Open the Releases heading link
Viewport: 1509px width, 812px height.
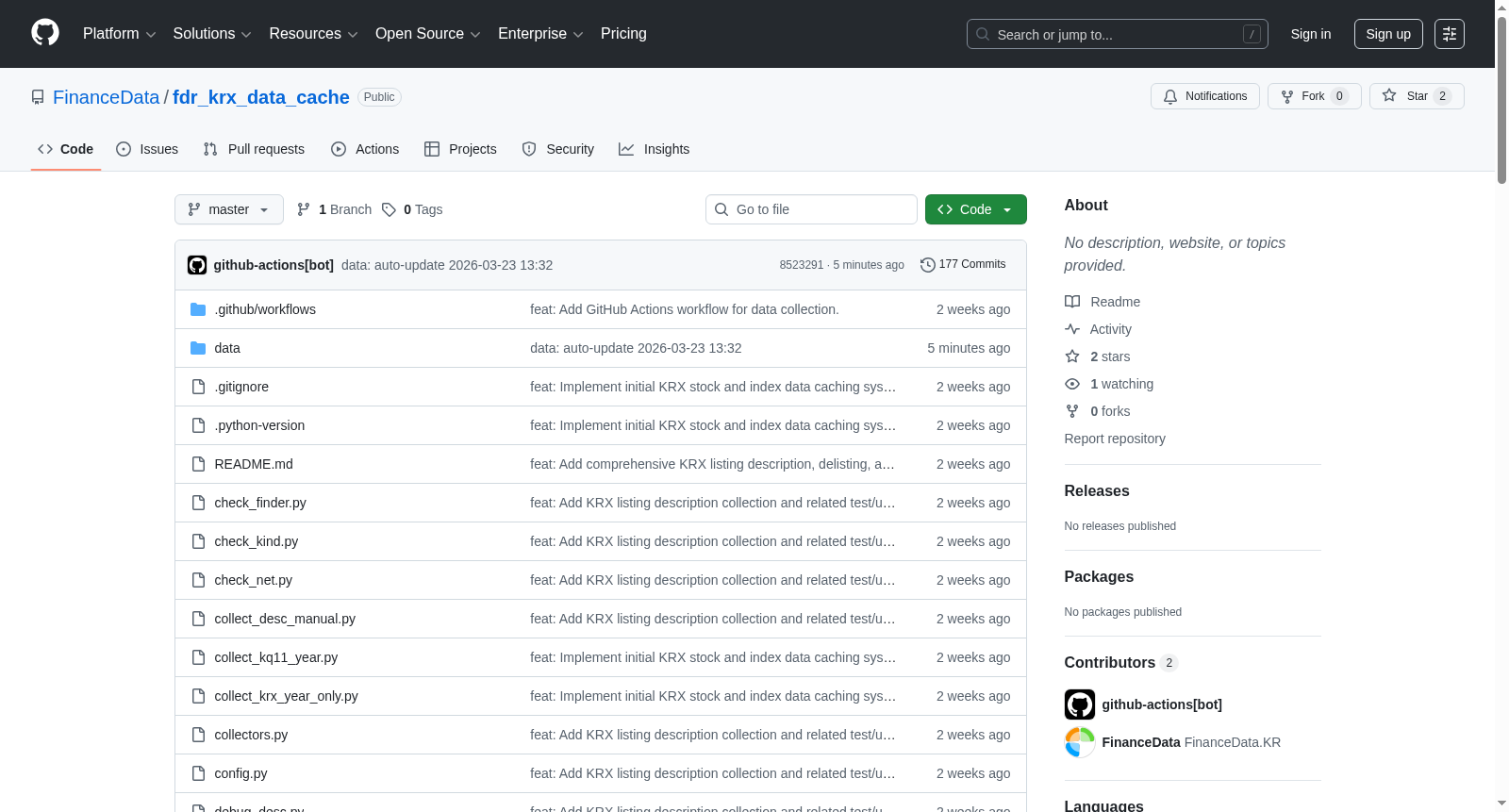[x=1097, y=491]
